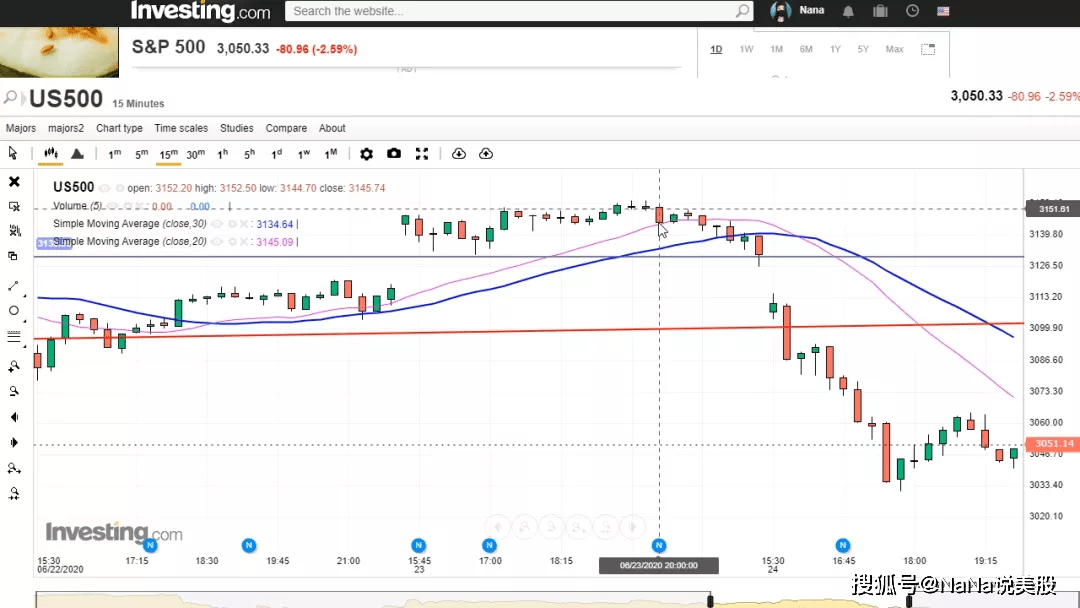
Task: Expand the Studies dropdown menu
Action: pyautogui.click(x=236, y=128)
